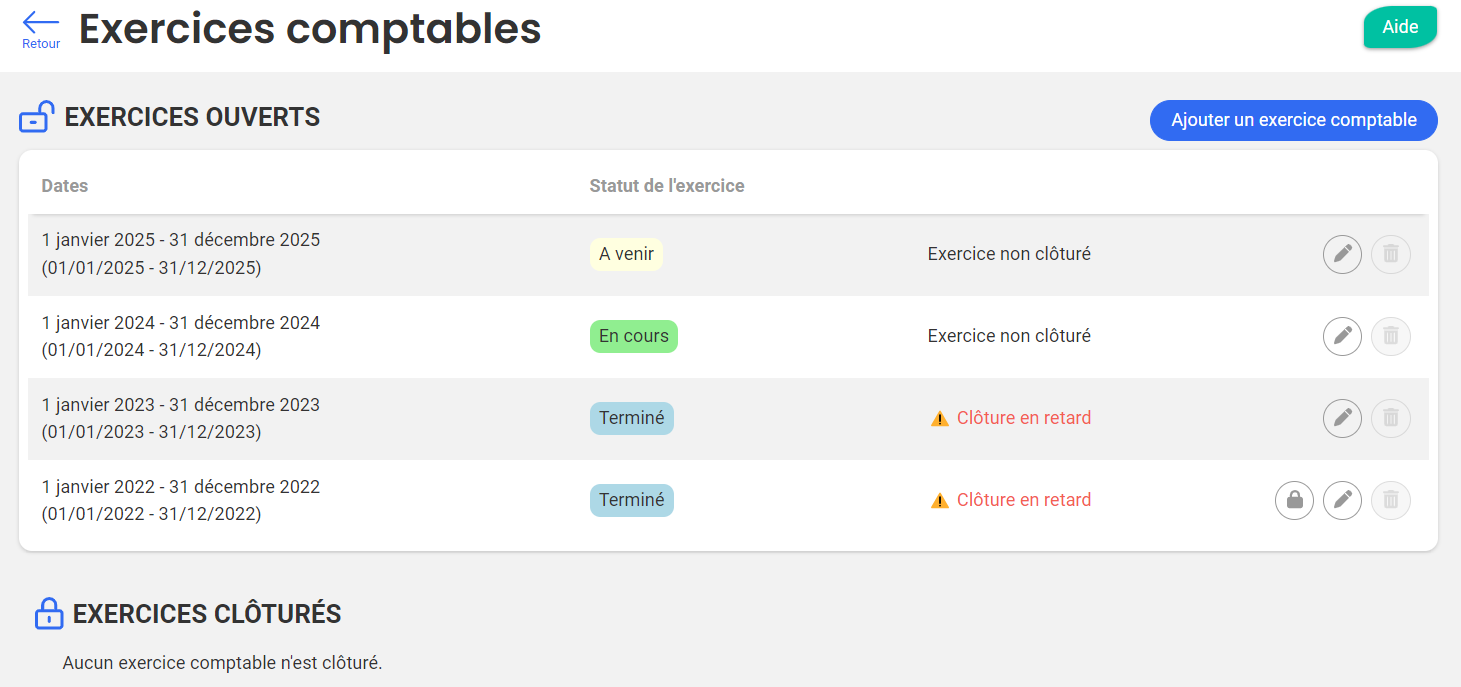Viewport: 1461px width, 687px height.
Task: Click the Terminé badge for 2023
Action: 631,418
